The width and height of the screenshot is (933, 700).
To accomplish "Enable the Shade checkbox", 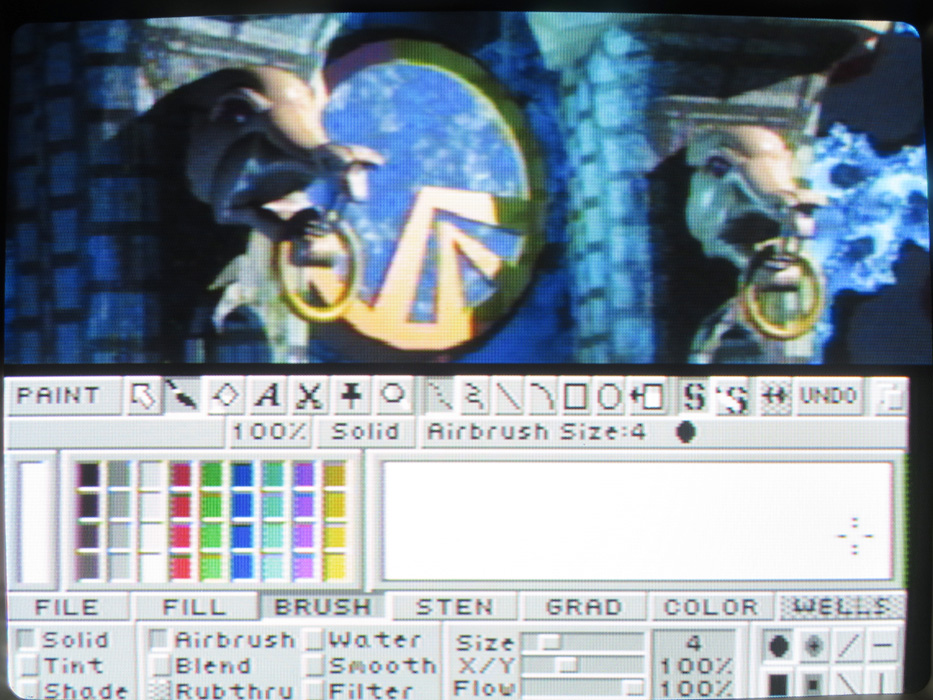I will 29,690.
